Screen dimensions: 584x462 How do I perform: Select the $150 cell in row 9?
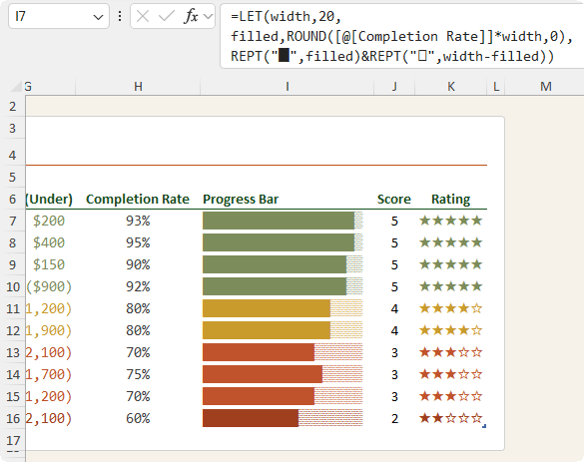click(49, 265)
